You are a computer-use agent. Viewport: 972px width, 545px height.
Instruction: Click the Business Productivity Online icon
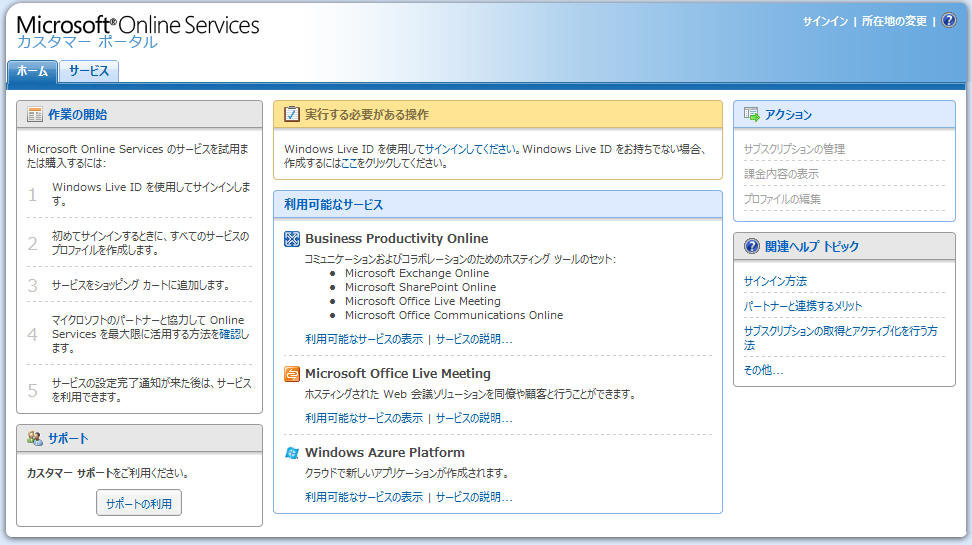pyautogui.click(x=292, y=239)
